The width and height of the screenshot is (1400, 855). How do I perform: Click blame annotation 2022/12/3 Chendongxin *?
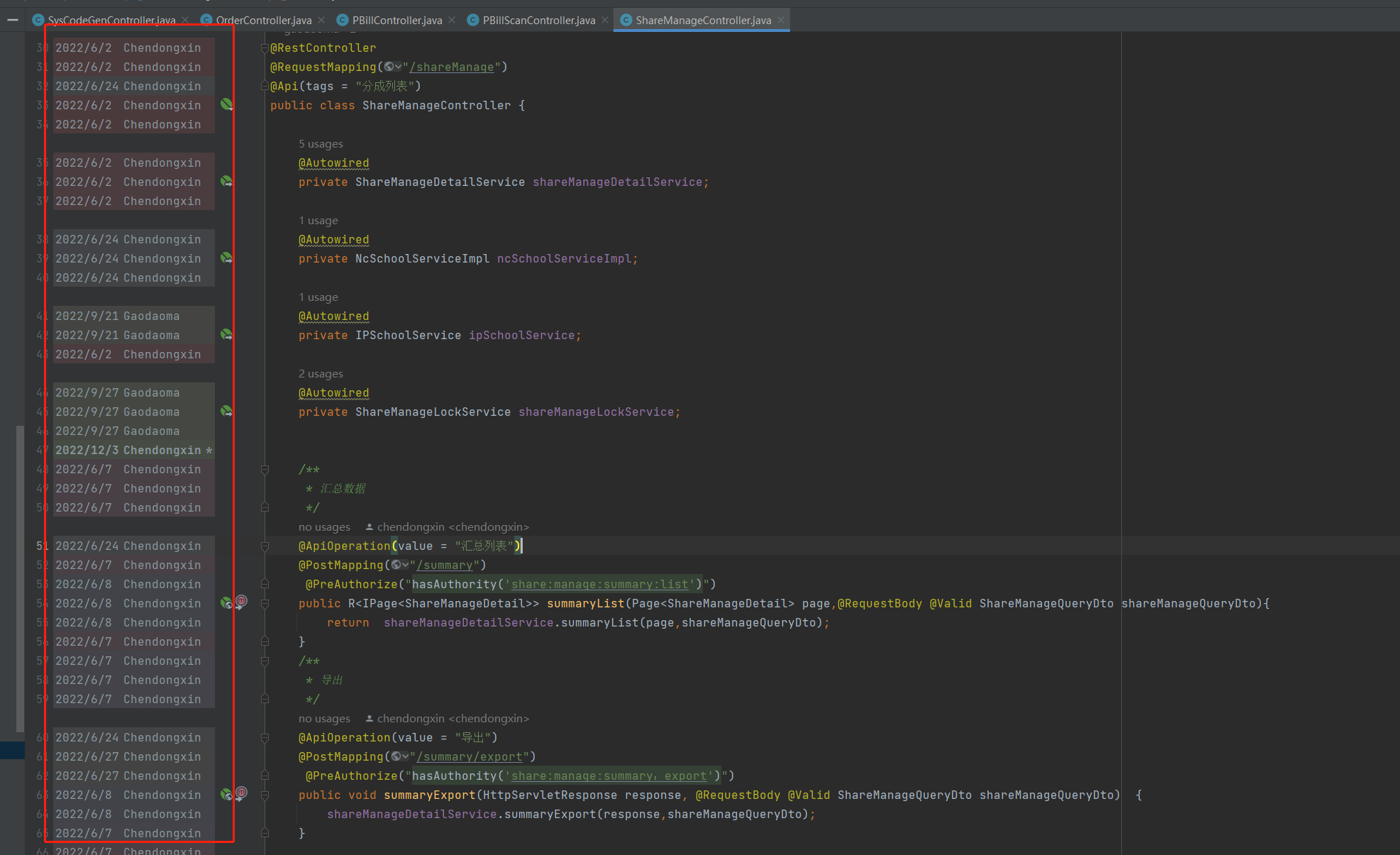click(x=134, y=450)
